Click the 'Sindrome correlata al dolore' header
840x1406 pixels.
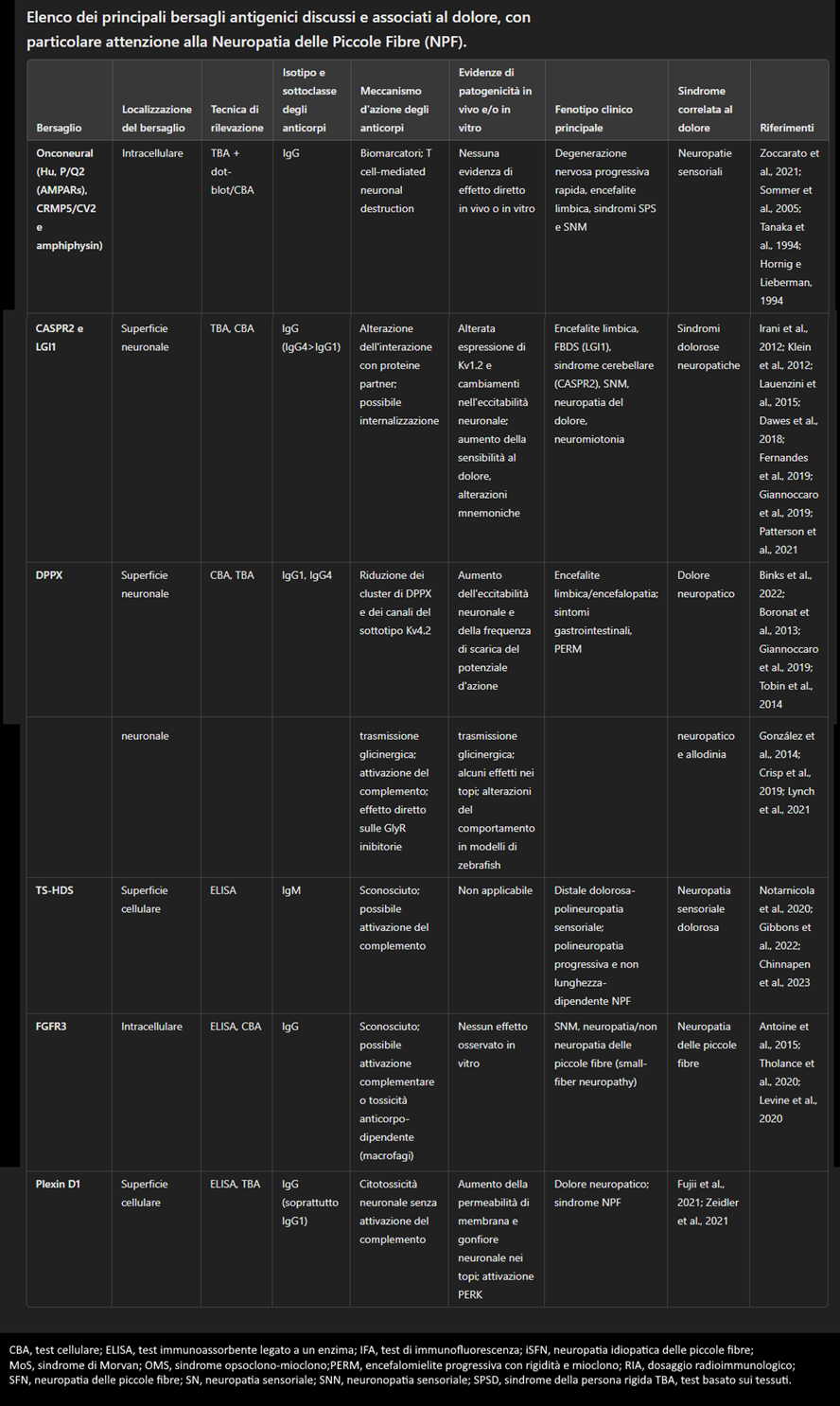[x=705, y=109]
